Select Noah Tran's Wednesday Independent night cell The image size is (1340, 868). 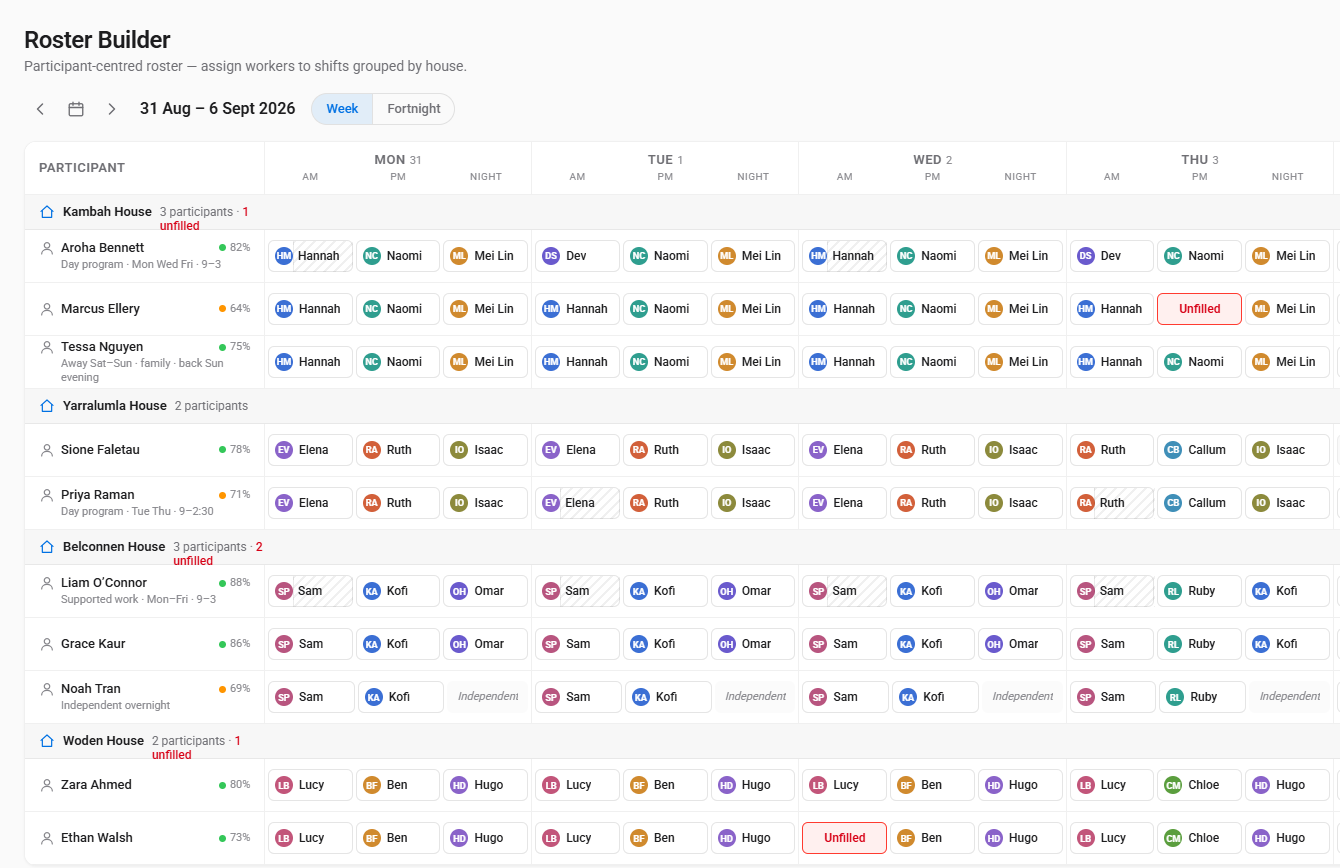point(1022,696)
